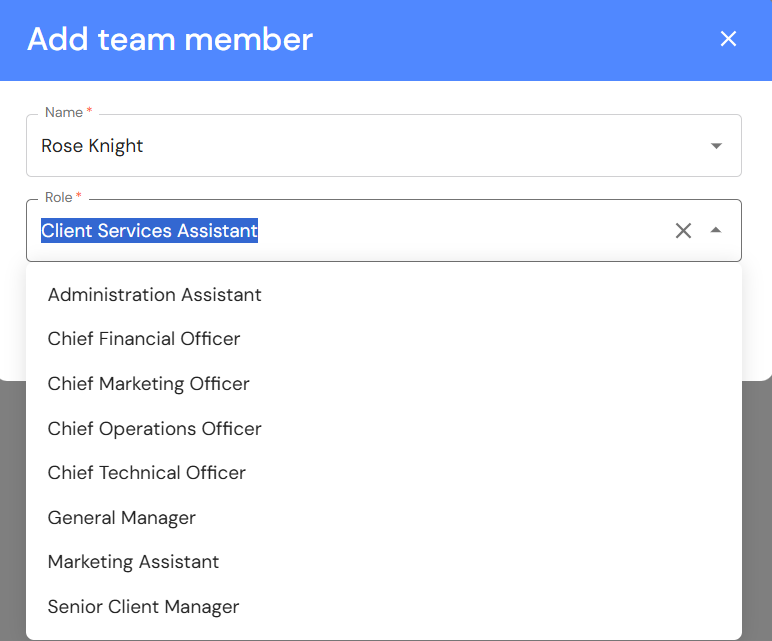
Task: Choose Chief Financial Officer option
Action: click(144, 339)
